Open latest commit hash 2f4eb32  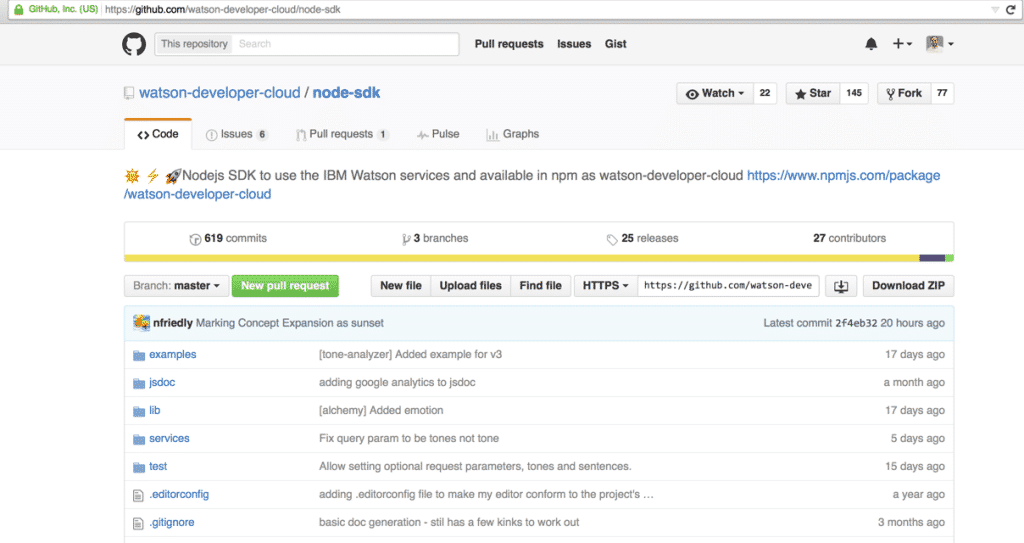tap(856, 323)
